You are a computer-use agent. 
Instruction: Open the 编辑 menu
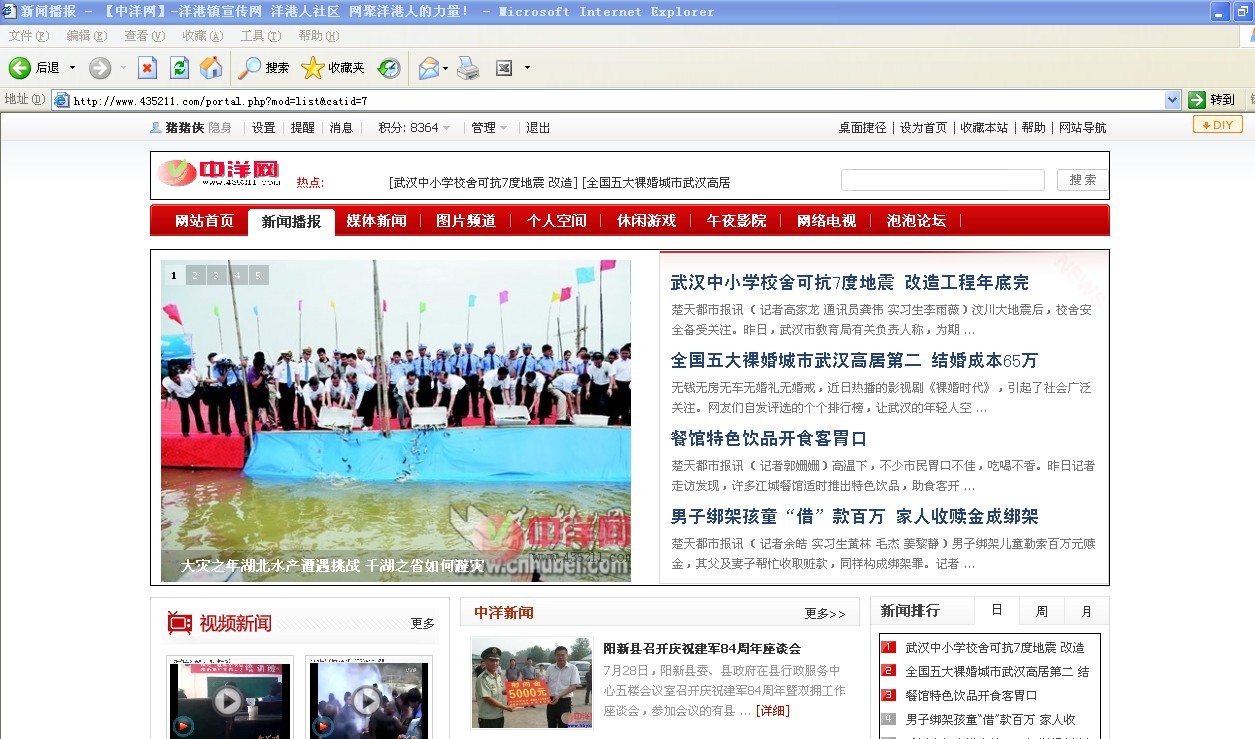click(86, 36)
